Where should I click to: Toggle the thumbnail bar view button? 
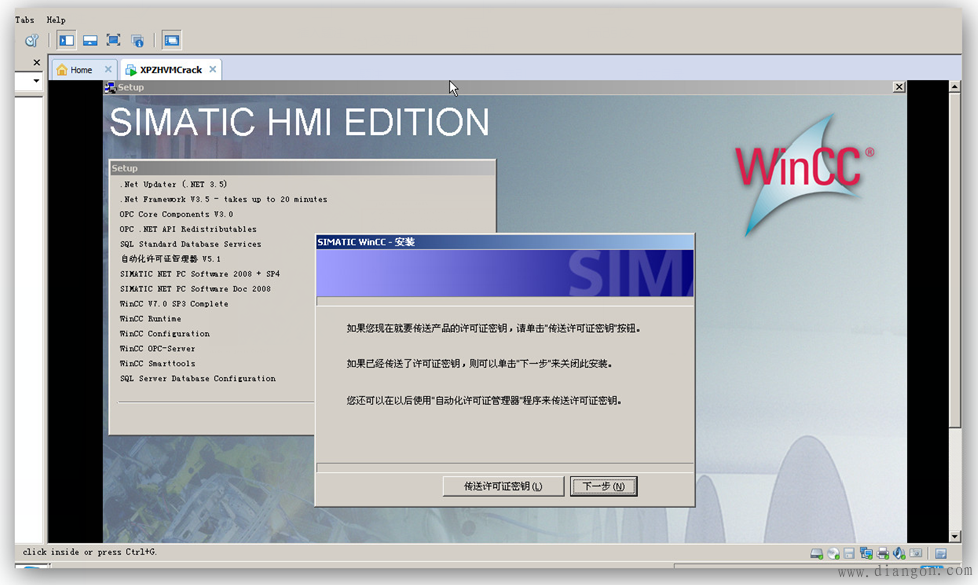pyautogui.click(x=89, y=40)
